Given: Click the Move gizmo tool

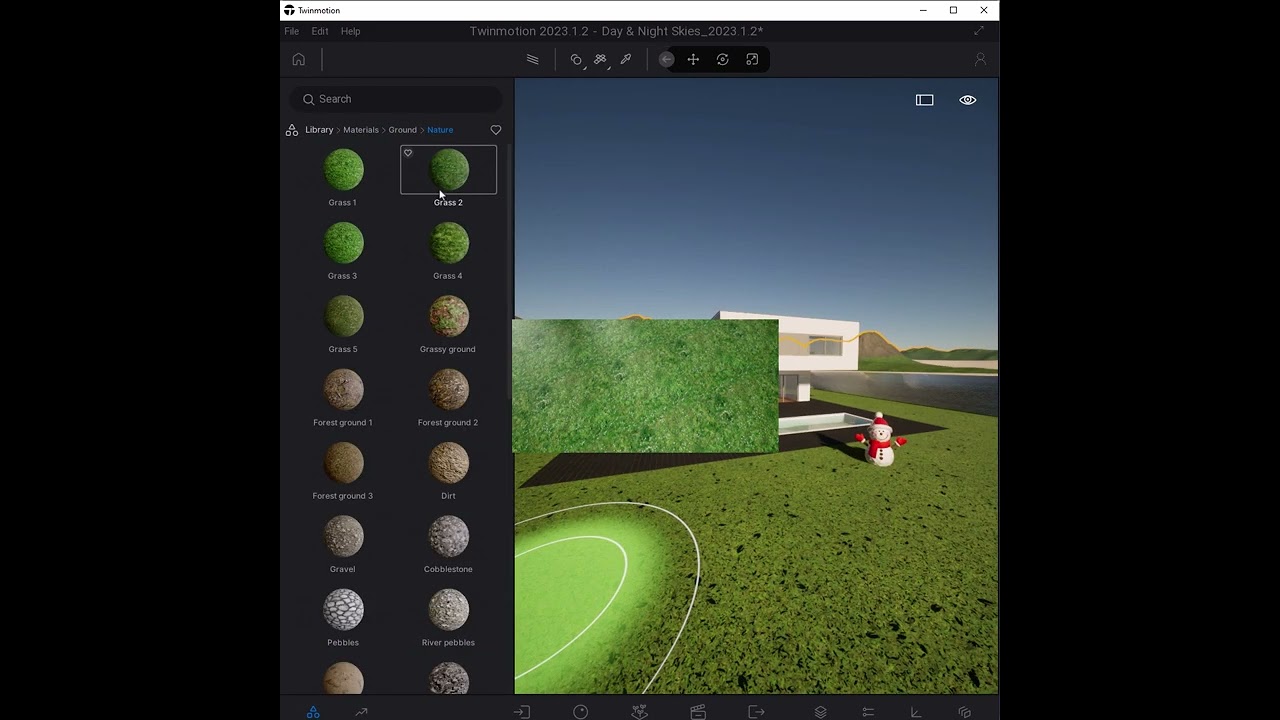Looking at the screenshot, I should pos(693,59).
